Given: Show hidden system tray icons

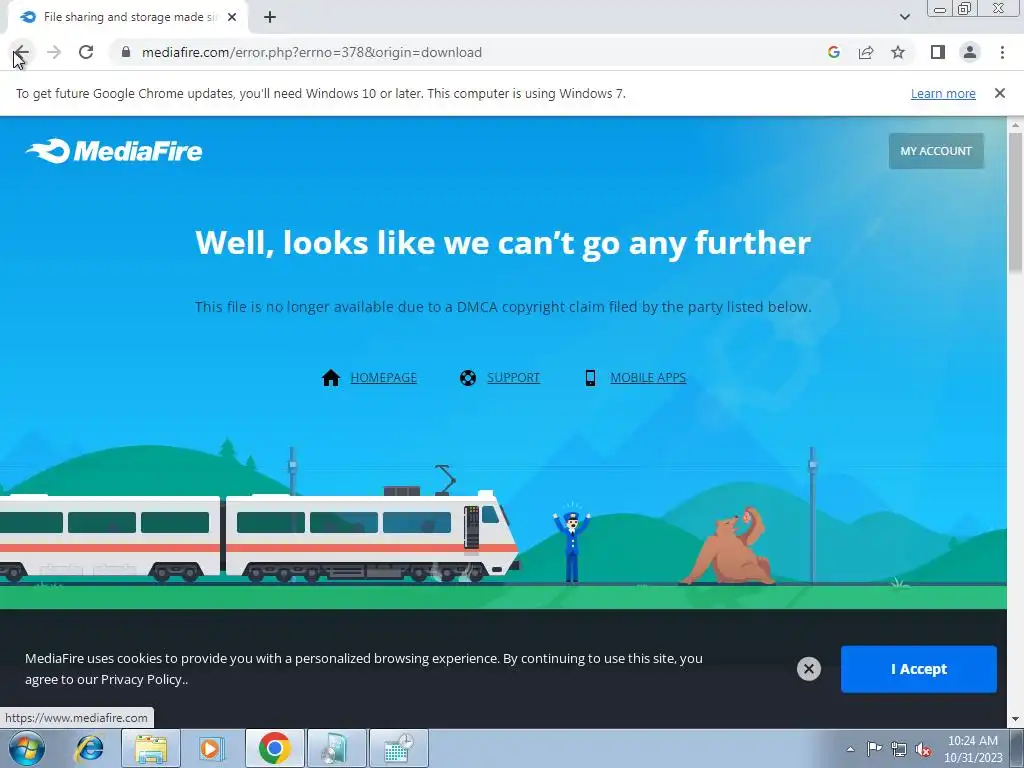Looking at the screenshot, I should (850, 749).
